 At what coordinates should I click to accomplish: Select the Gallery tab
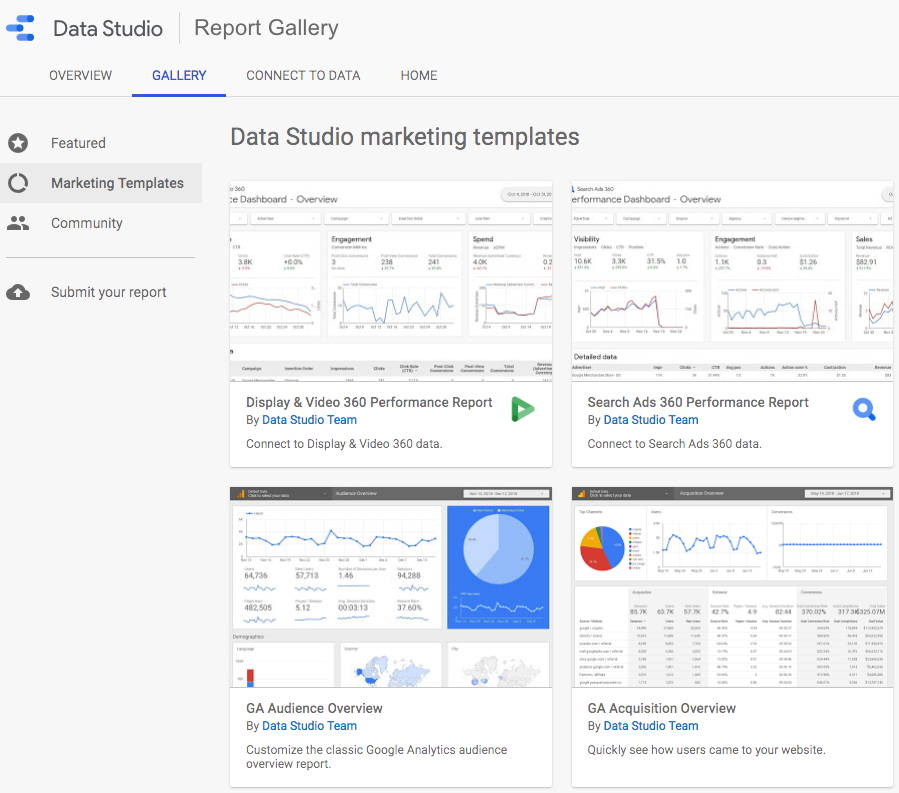[x=179, y=76]
